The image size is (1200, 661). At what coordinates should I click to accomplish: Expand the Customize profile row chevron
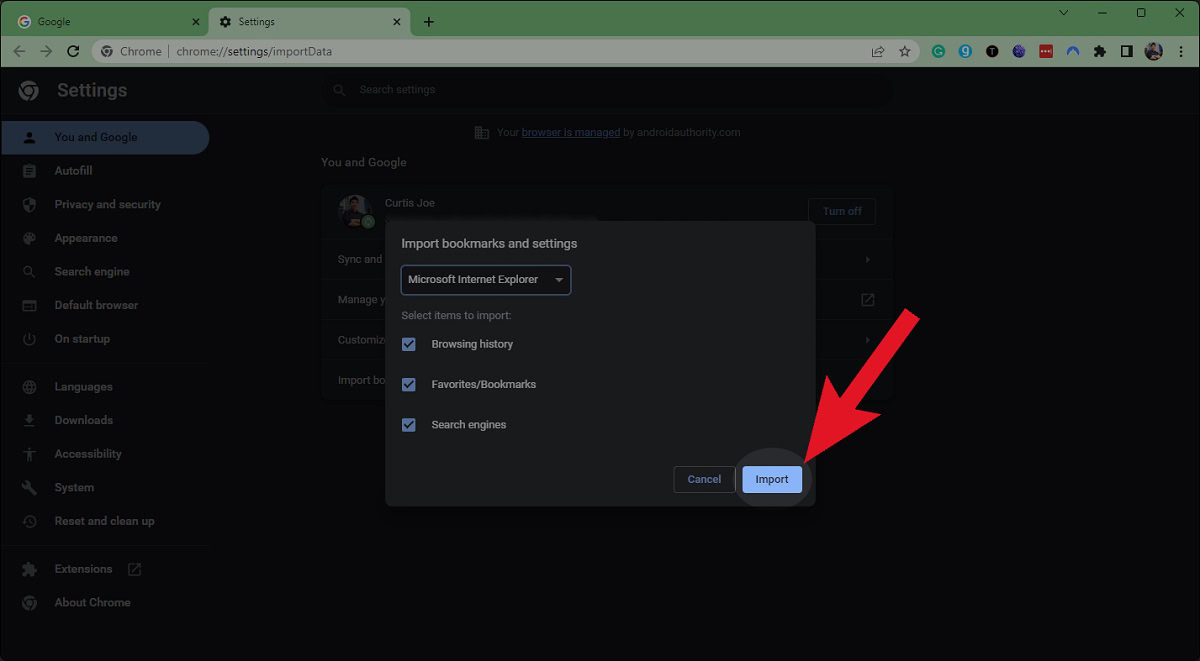tap(867, 340)
